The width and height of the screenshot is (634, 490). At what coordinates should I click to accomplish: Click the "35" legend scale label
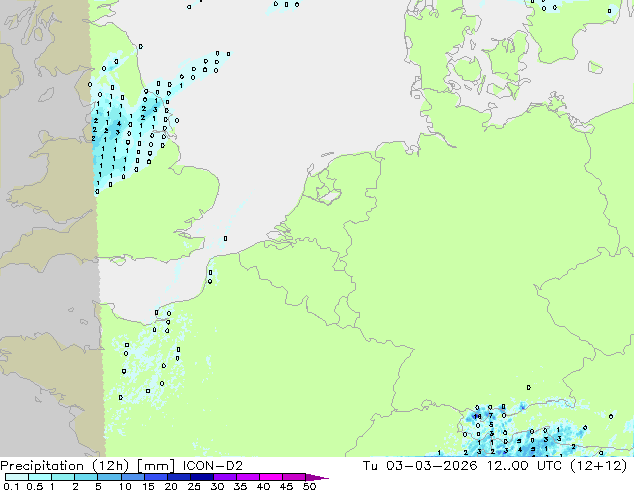240,486
